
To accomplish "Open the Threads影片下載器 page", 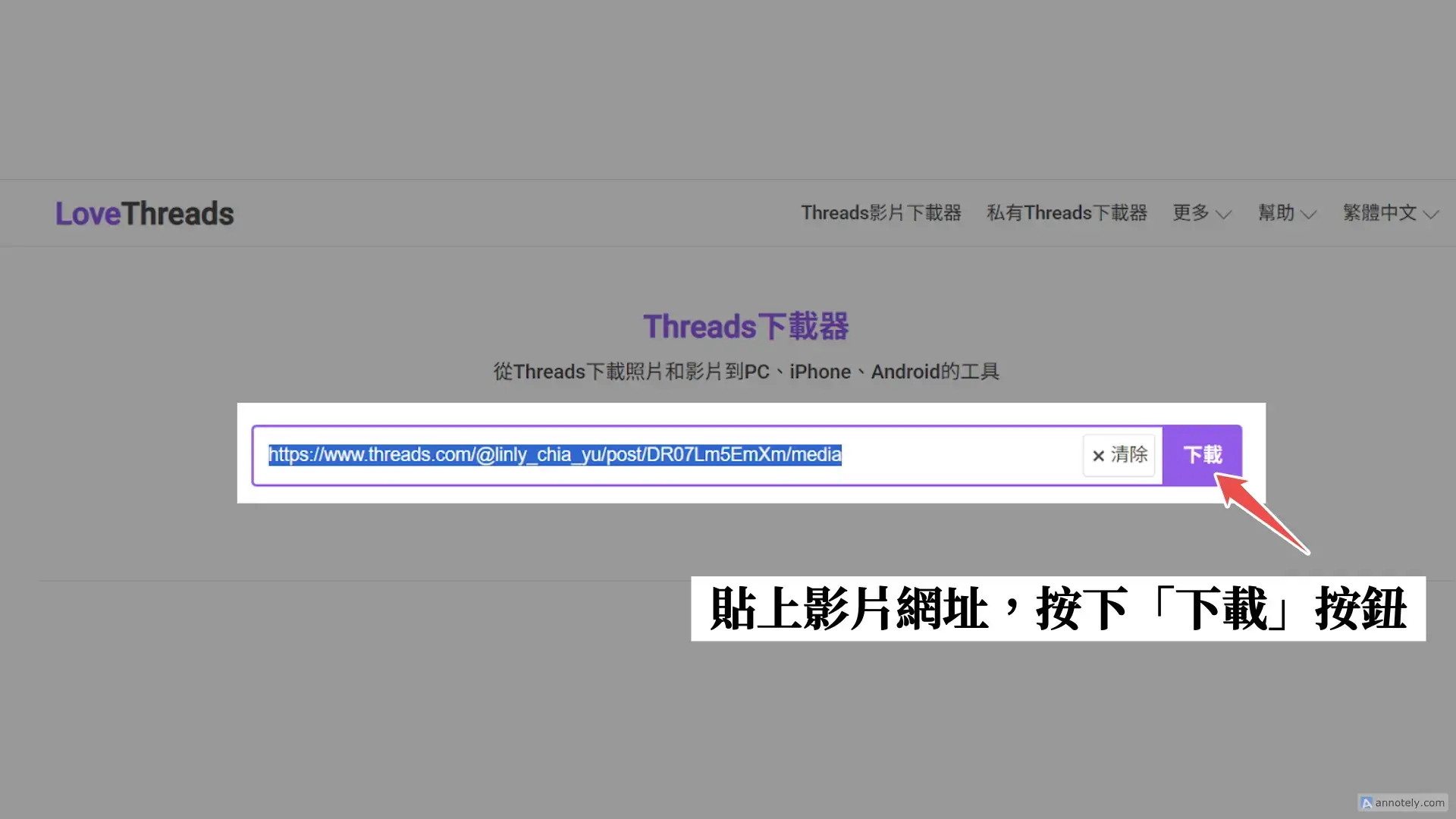I will (880, 213).
